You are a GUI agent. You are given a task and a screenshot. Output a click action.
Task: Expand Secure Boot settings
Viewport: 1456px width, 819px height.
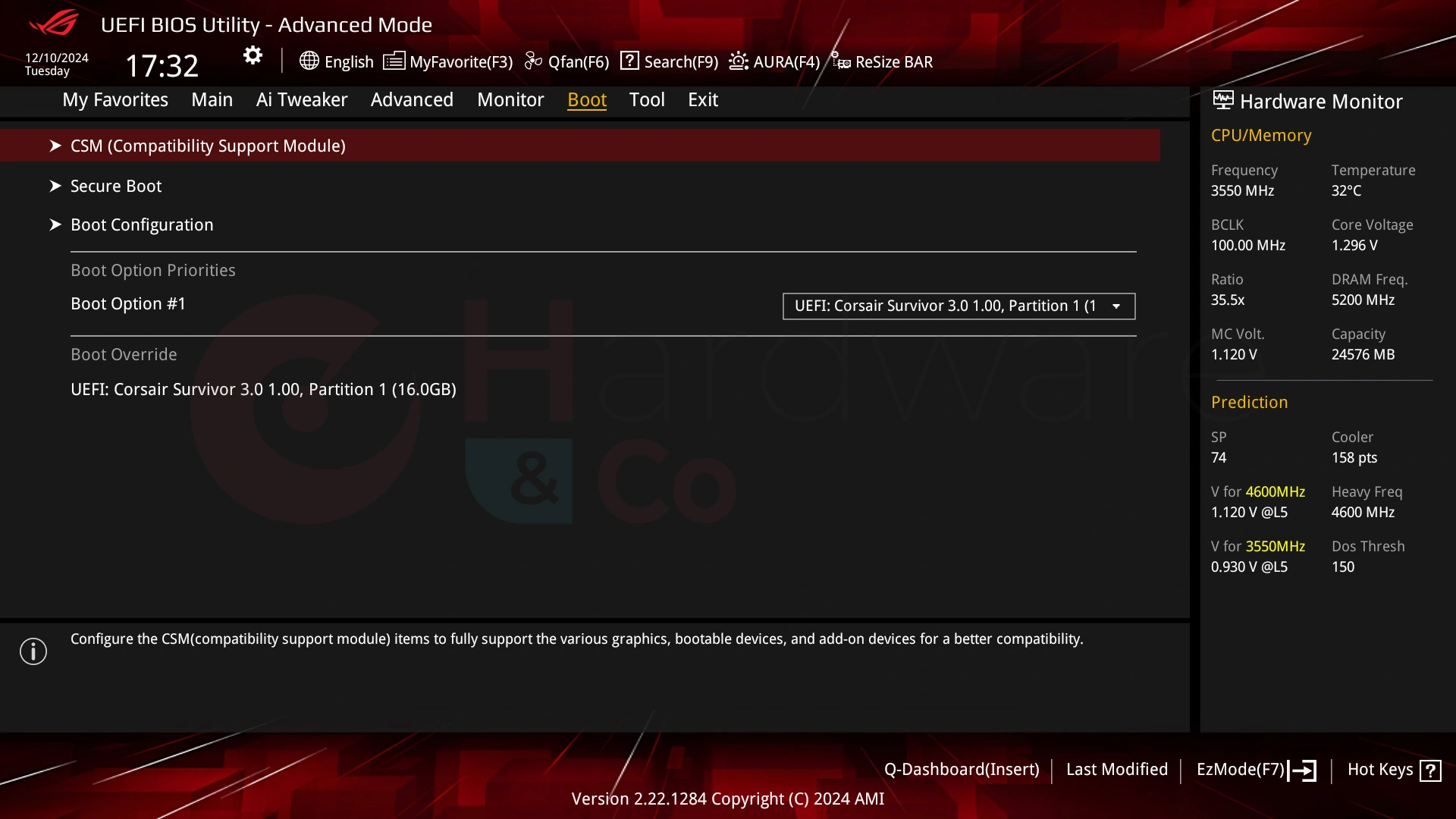116,186
